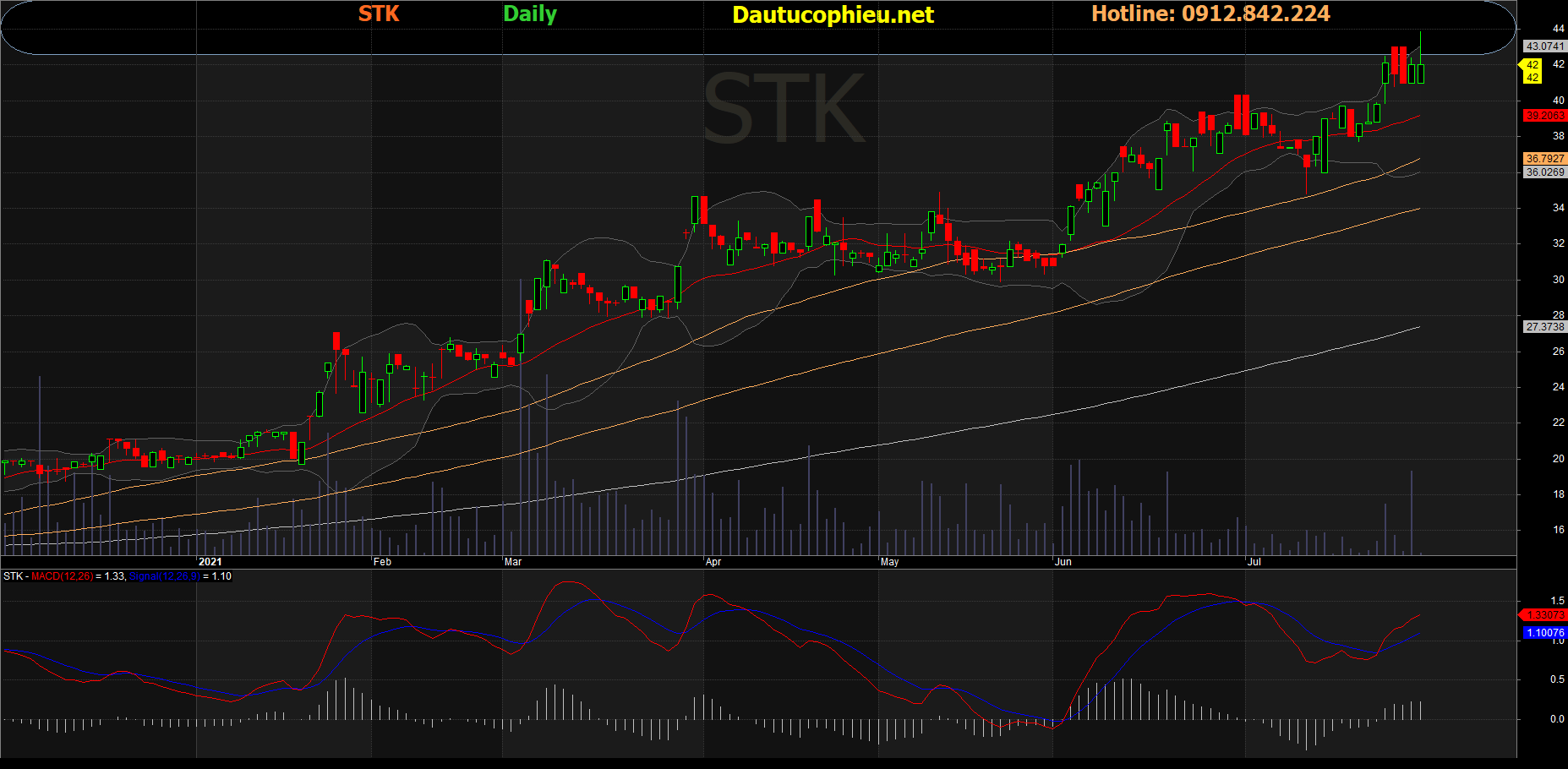Click the blue 1.10076 signal value tag
Screen dimensions: 1568x769
point(1544,633)
